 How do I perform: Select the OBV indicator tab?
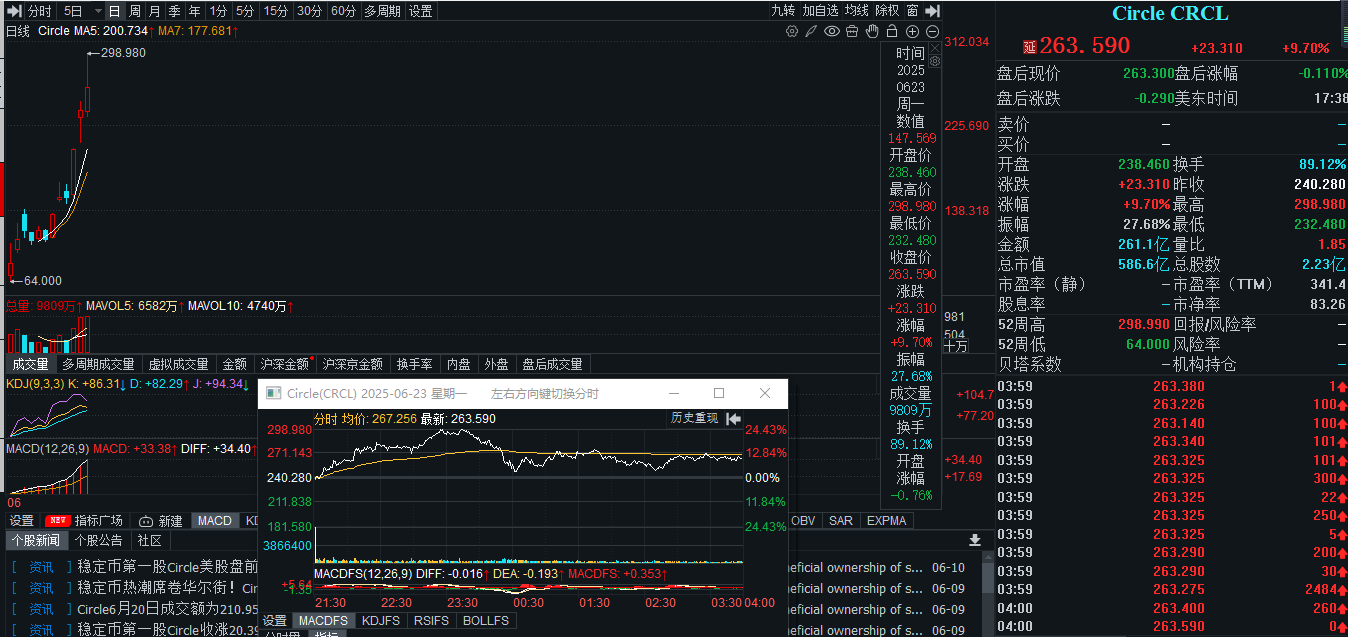pos(806,521)
